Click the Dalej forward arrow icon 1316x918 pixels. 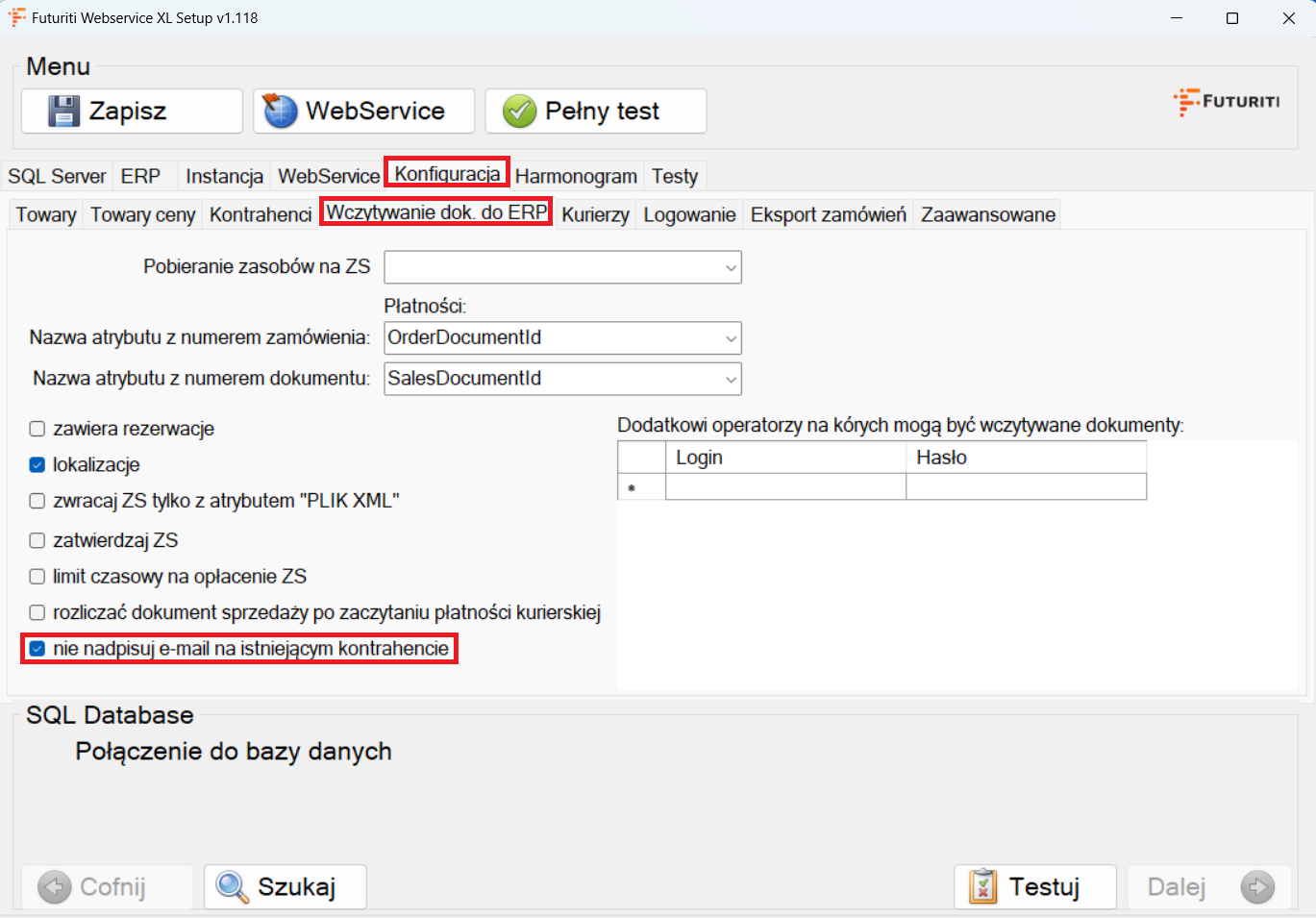tap(1256, 886)
